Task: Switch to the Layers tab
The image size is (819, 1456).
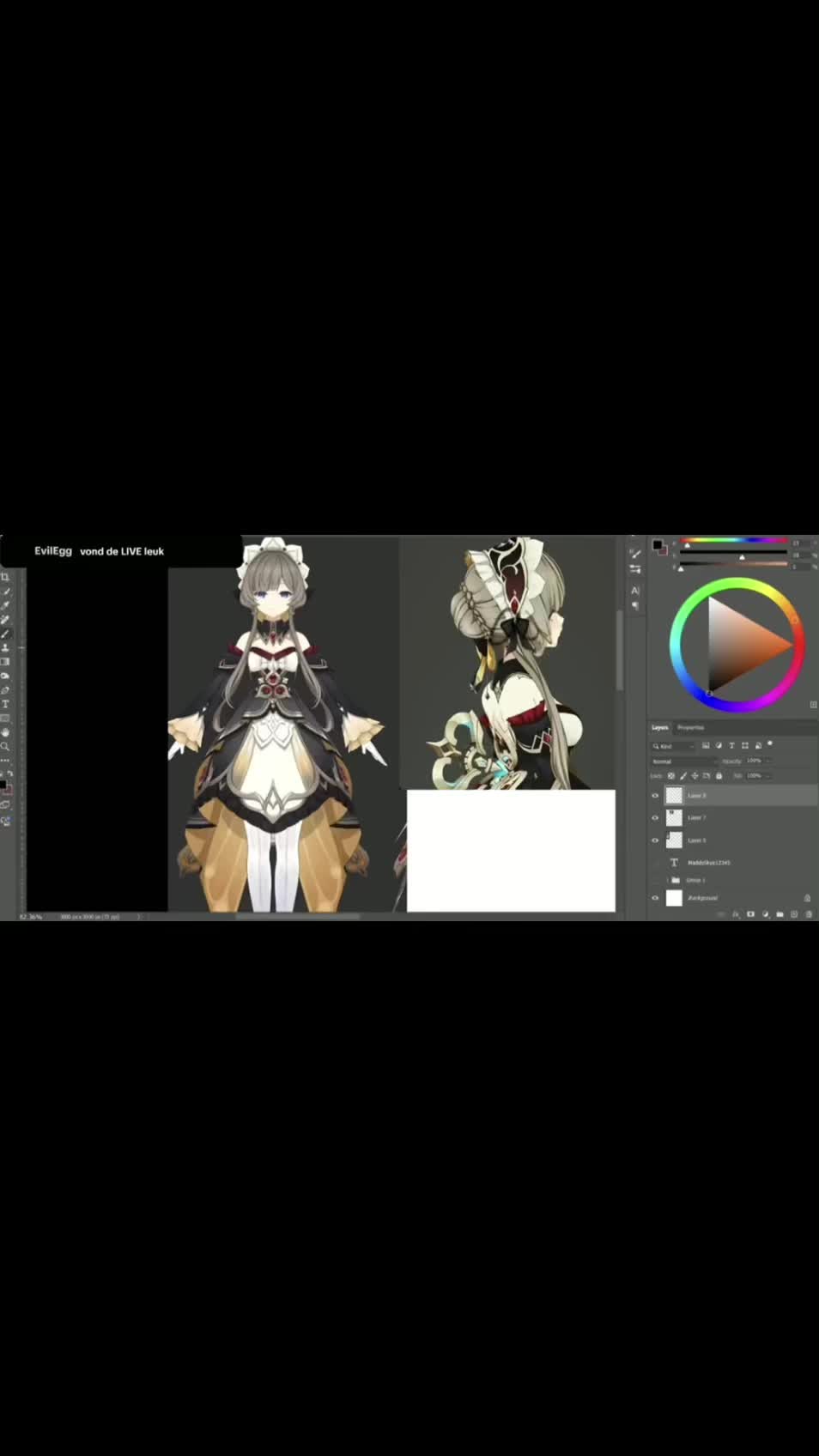Action: 659,728
